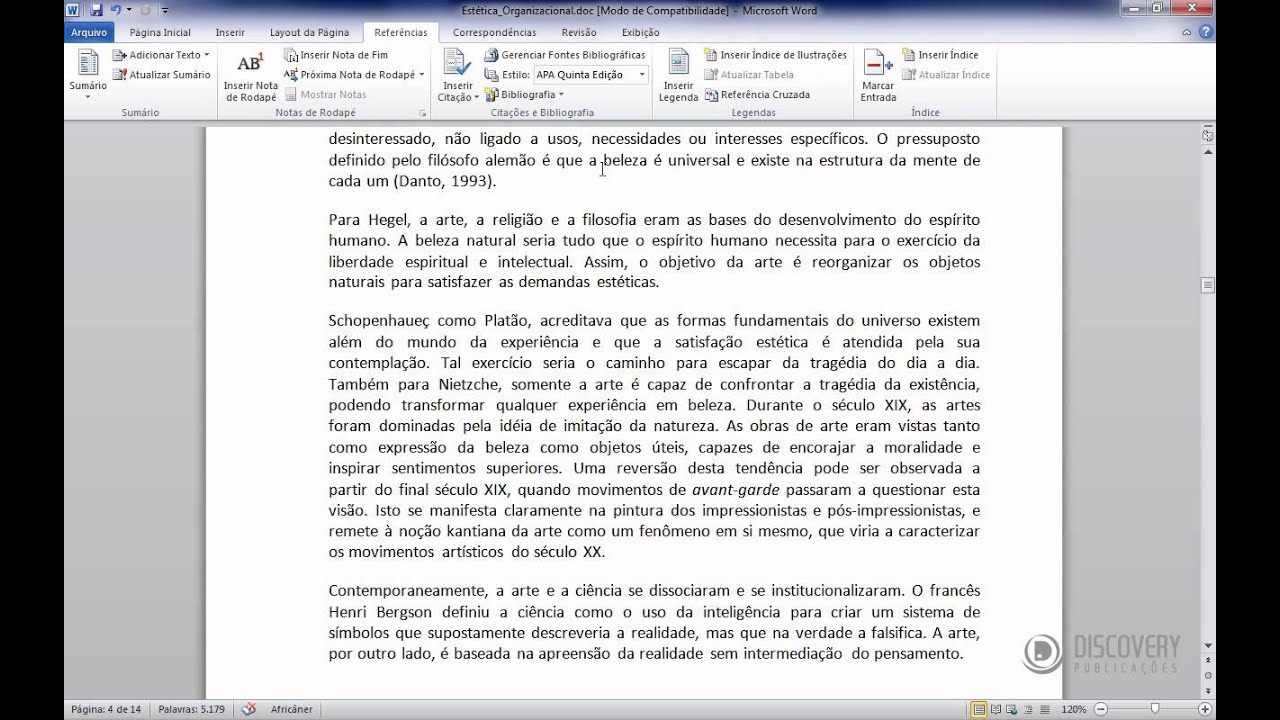Click the Next Page double-arrow button
The width and height of the screenshot is (1280, 720).
pos(1208,690)
